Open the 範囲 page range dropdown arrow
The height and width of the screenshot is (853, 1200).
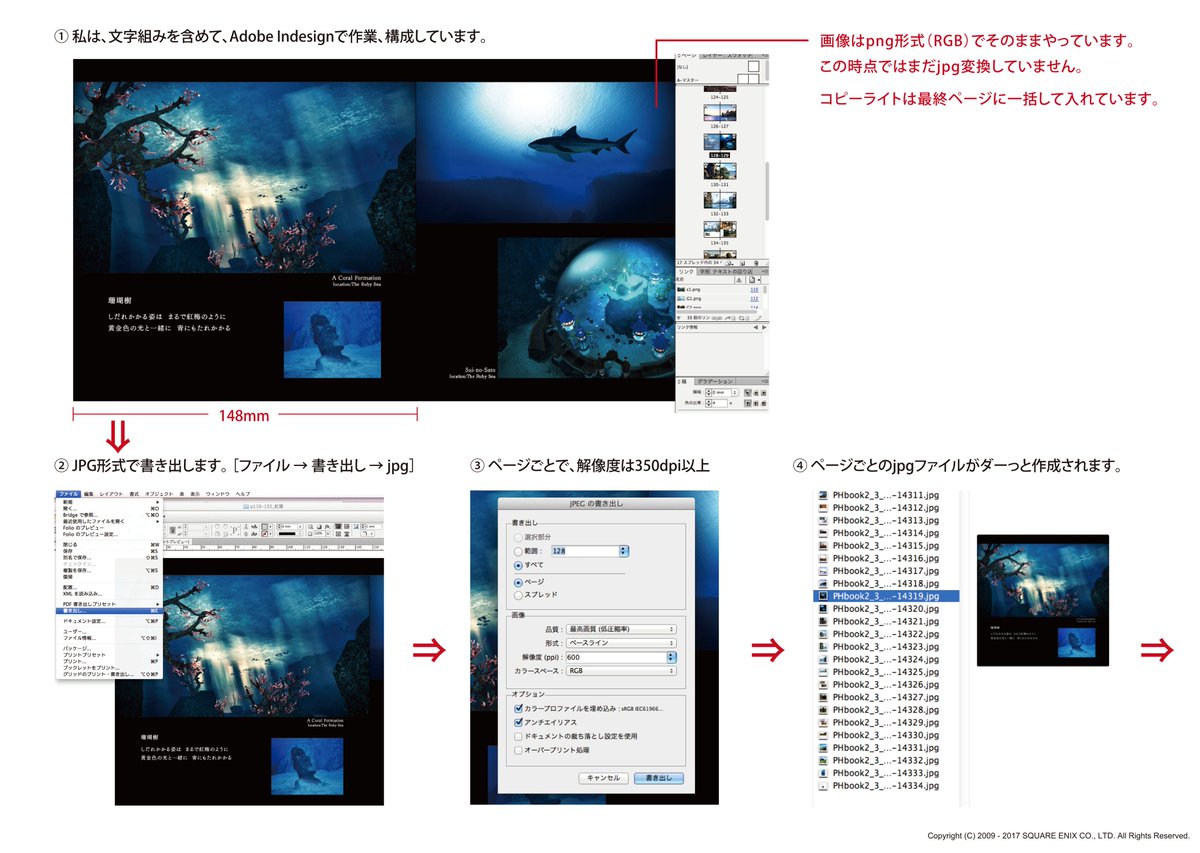pos(624,551)
